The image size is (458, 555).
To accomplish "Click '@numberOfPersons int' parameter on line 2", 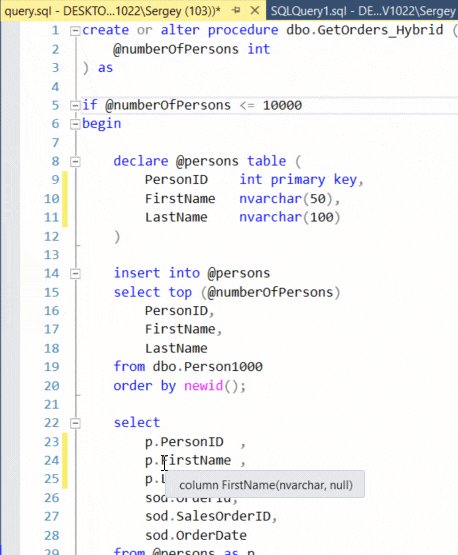I will [191, 49].
